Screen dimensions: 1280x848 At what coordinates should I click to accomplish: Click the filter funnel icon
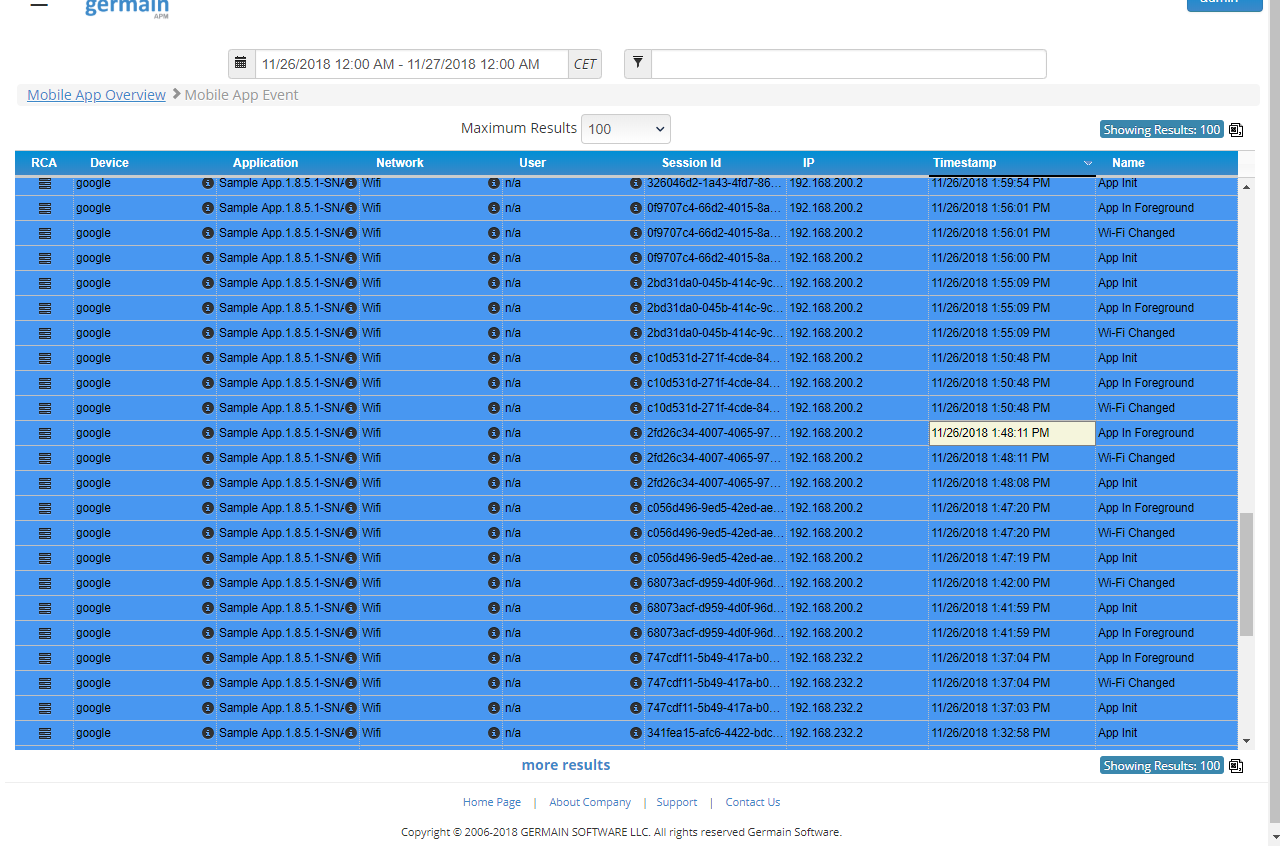click(x=638, y=63)
